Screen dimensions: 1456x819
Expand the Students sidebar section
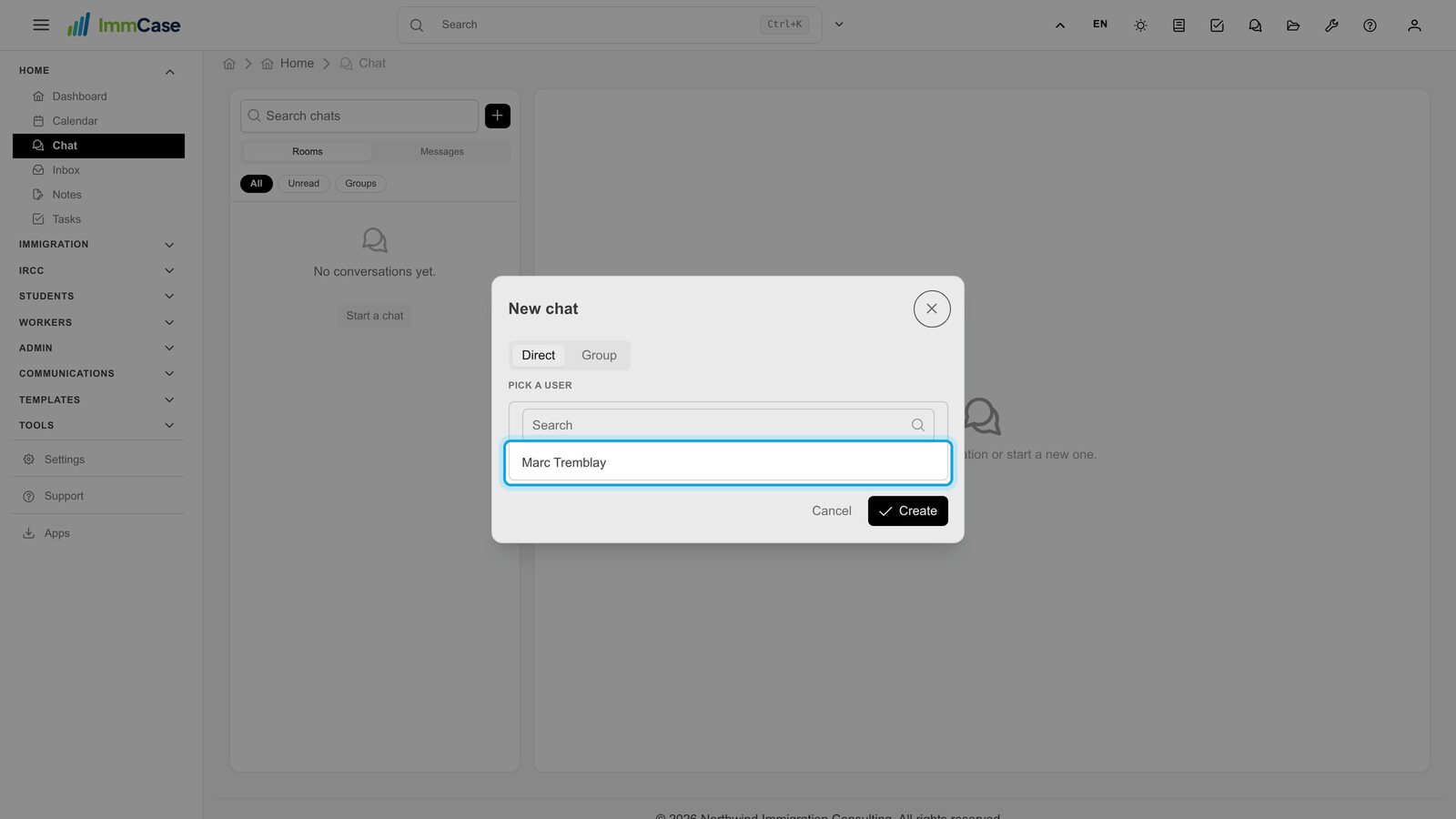(x=98, y=297)
